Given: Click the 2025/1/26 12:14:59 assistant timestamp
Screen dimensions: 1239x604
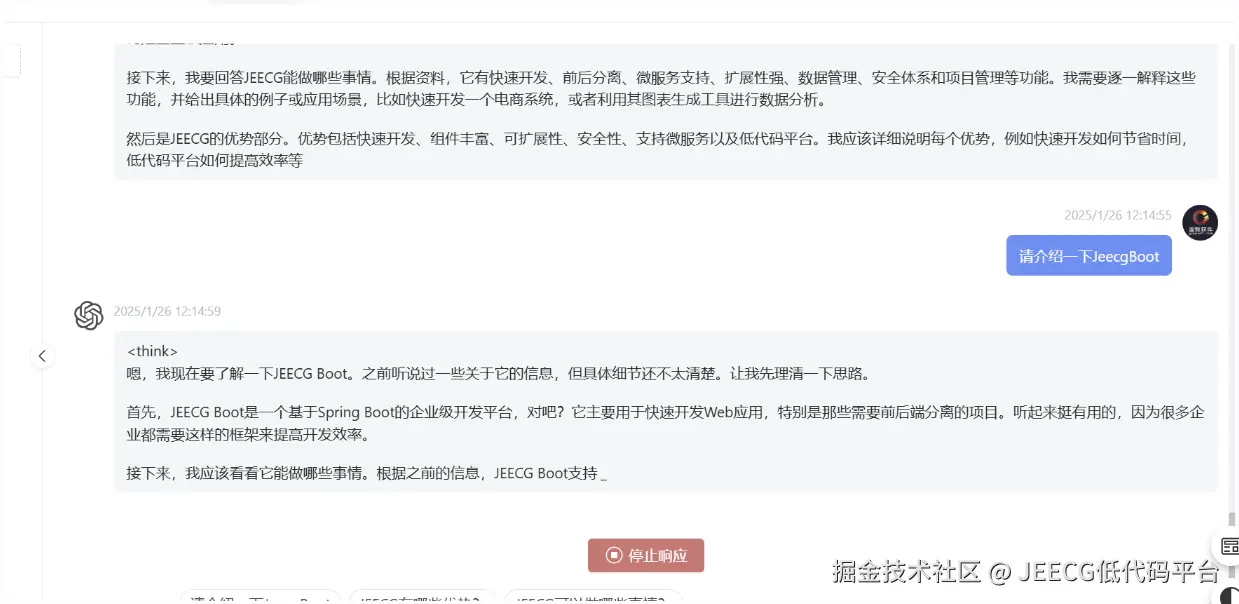Looking at the screenshot, I should point(167,311).
